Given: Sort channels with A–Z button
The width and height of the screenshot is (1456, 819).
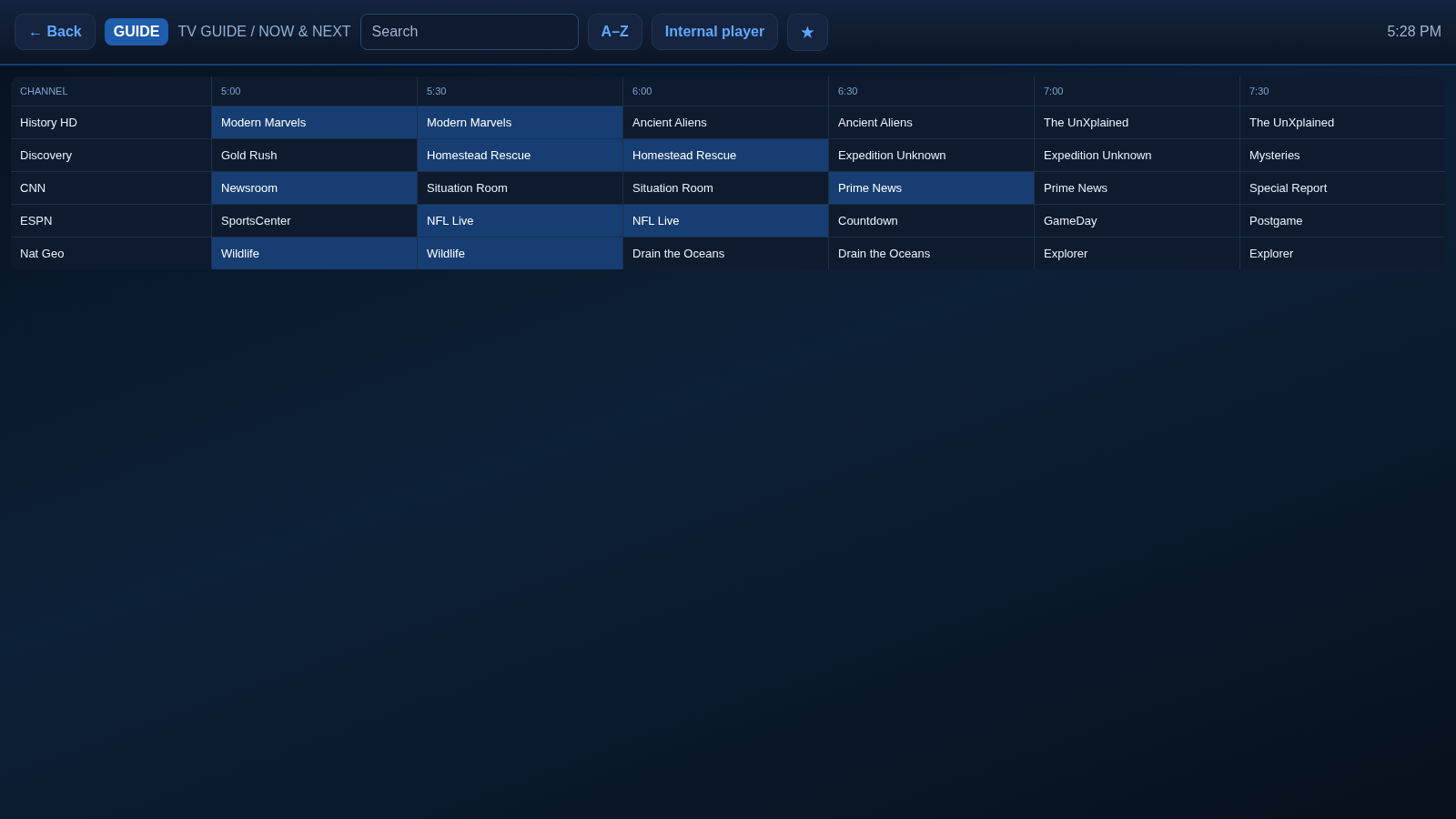Looking at the screenshot, I should 615,32.
